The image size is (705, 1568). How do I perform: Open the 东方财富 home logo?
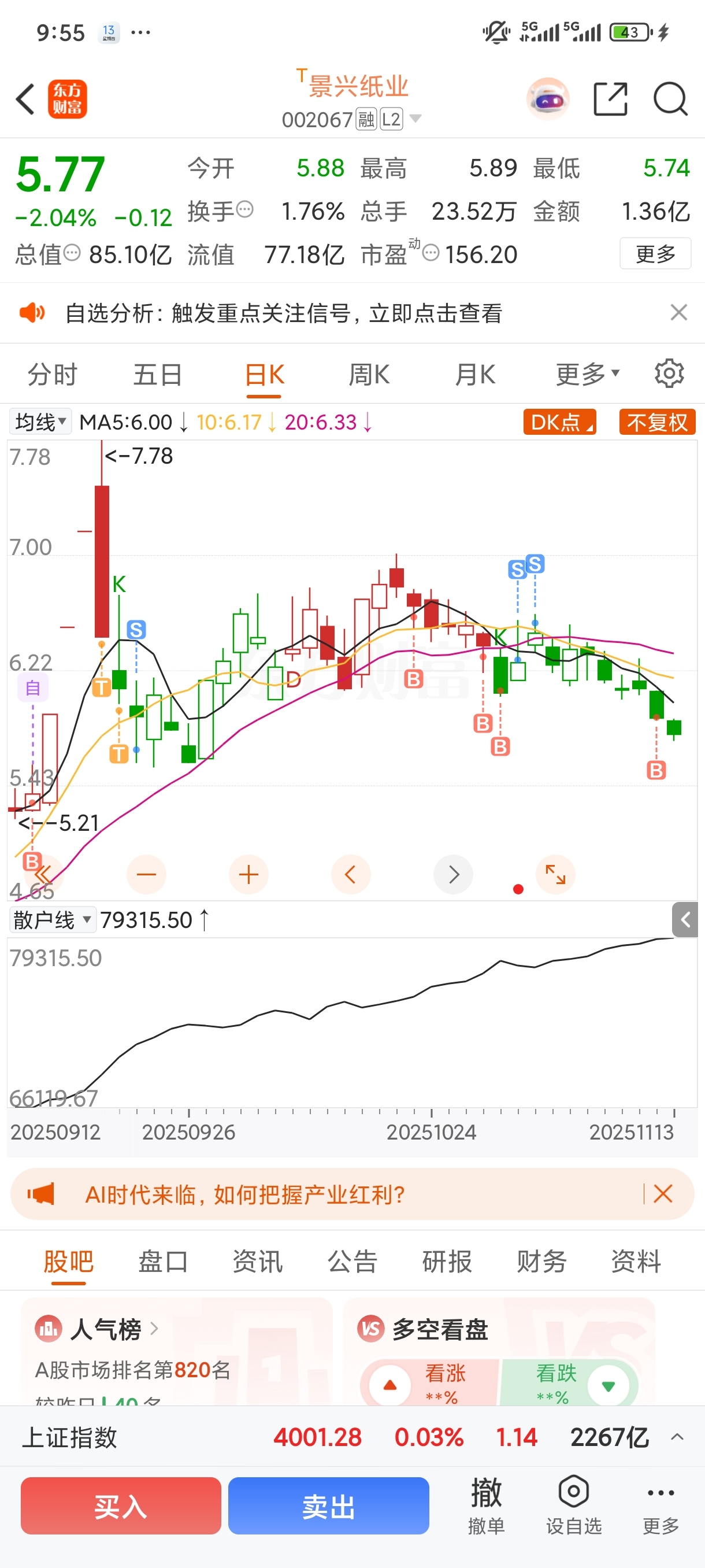[x=68, y=99]
